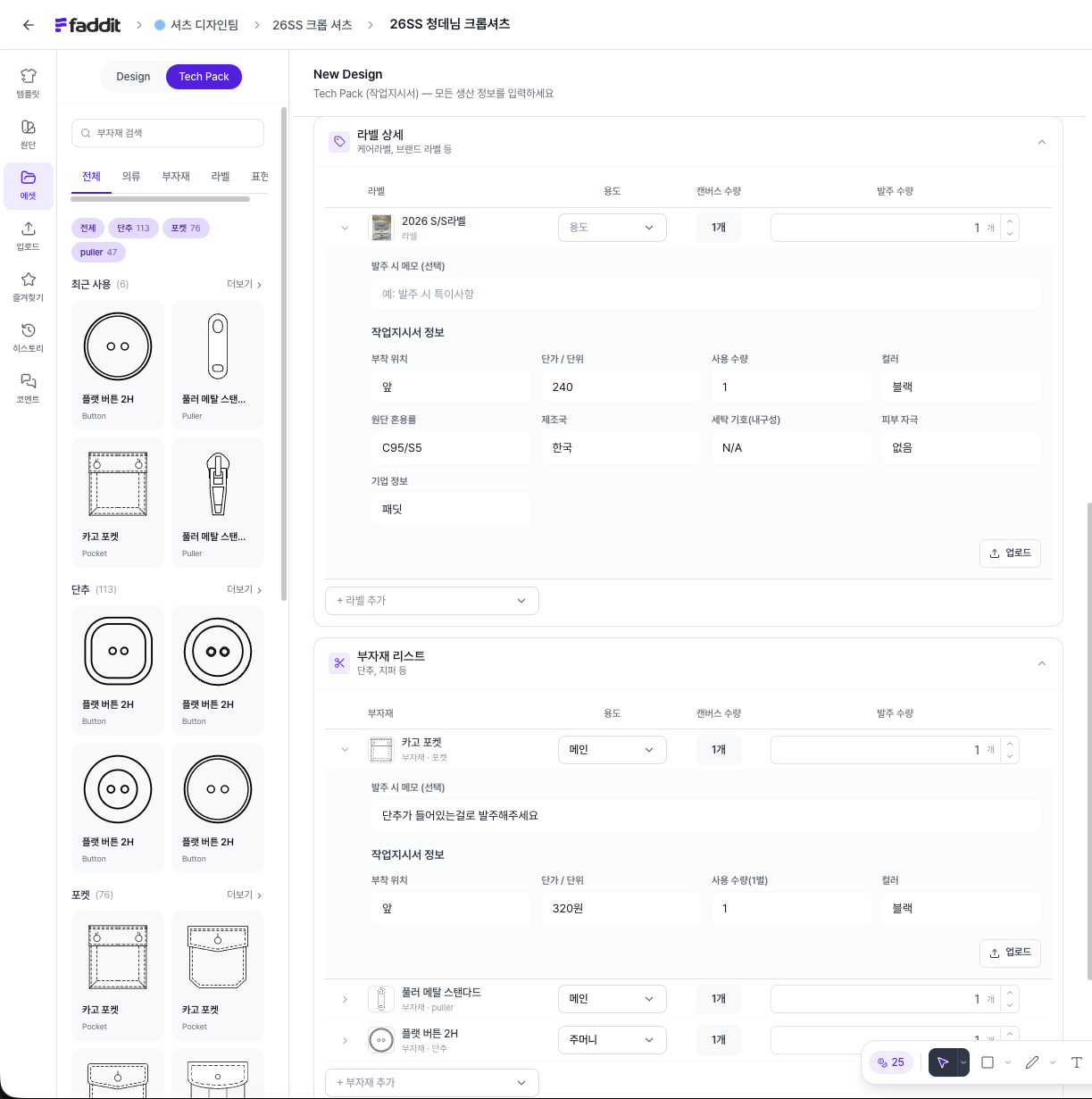Click the 부자재 리스트 scissors icon
Screen dimensions: 1092x1099
pyautogui.click(x=339, y=662)
